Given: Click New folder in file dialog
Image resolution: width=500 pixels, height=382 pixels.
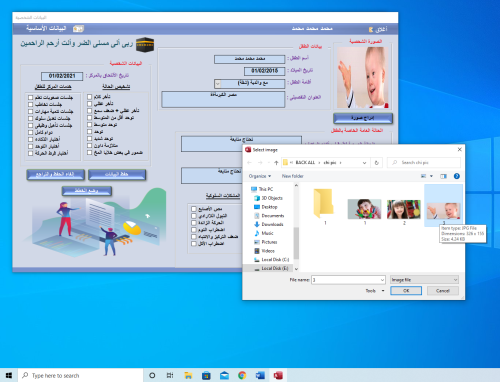Looking at the screenshot, I should pos(292,176).
